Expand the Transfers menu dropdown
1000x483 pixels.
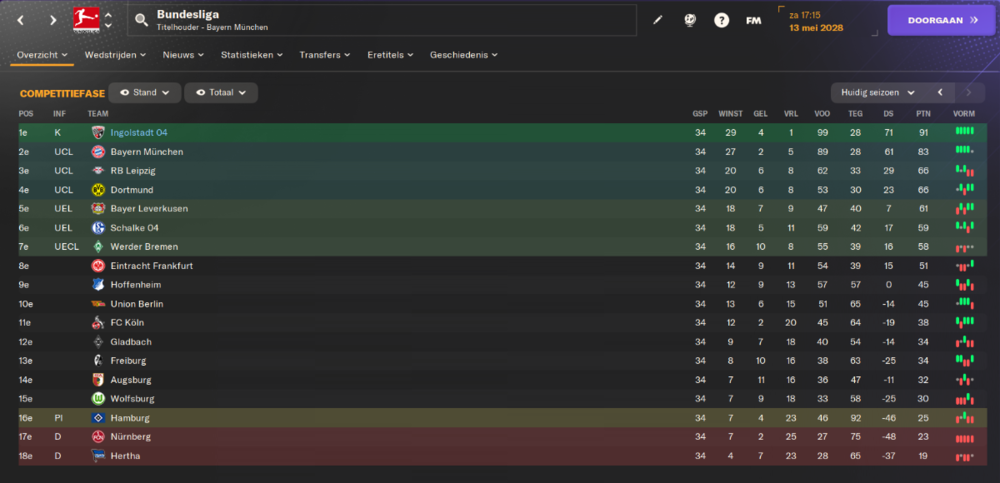[325, 55]
